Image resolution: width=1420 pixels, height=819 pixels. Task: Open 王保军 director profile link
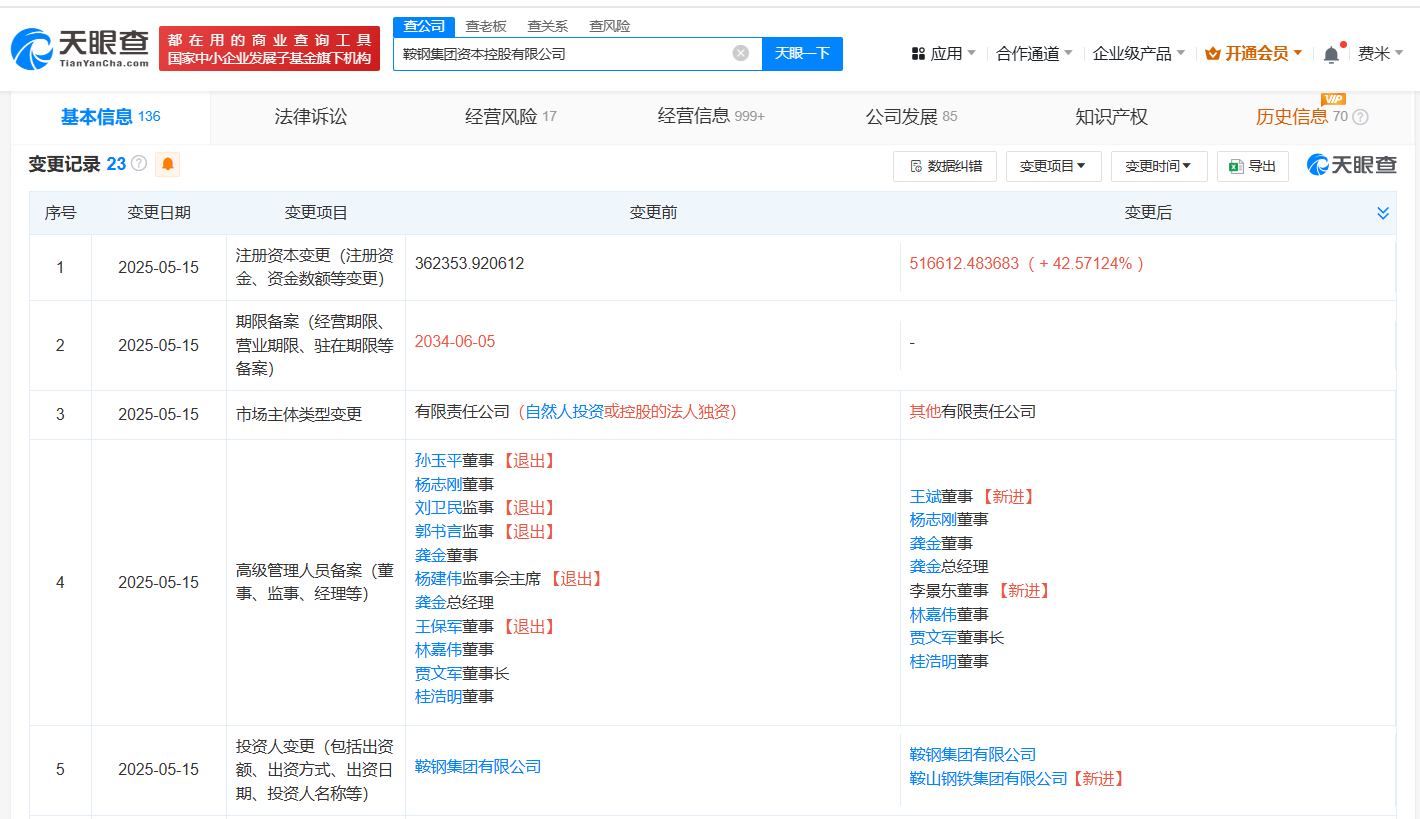point(438,627)
